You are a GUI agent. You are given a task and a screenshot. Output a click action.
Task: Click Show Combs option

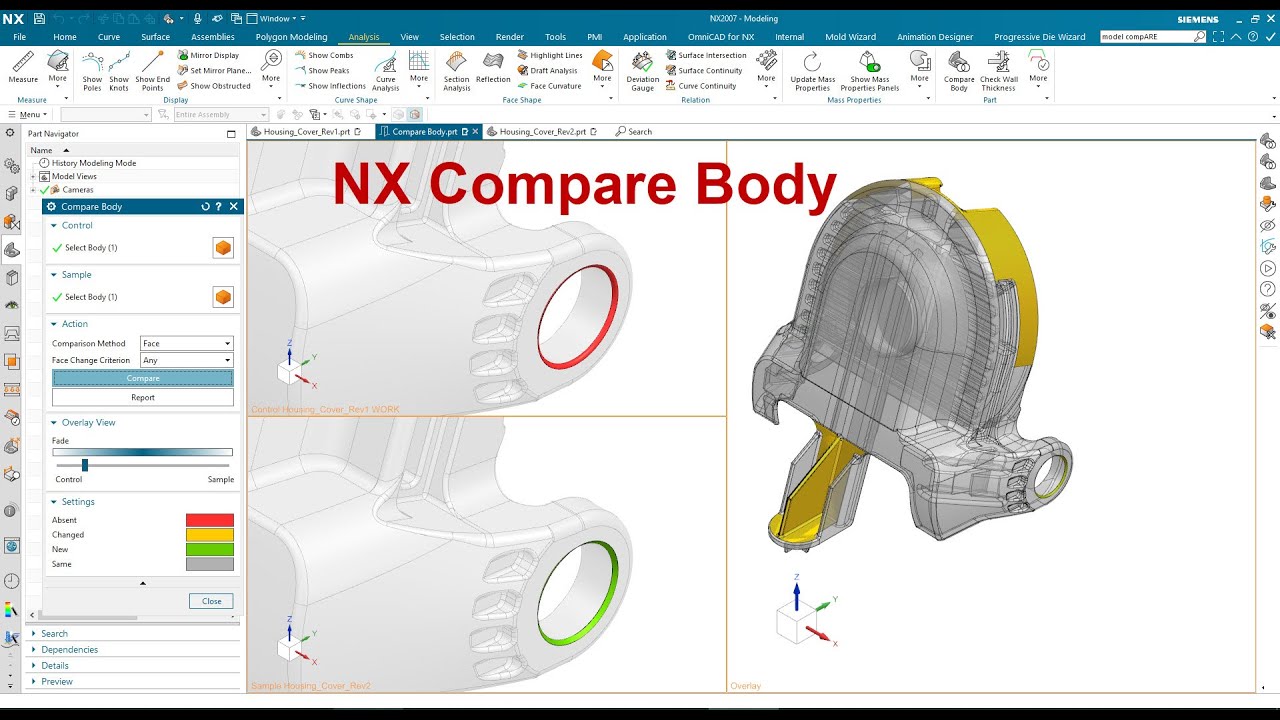[324, 56]
